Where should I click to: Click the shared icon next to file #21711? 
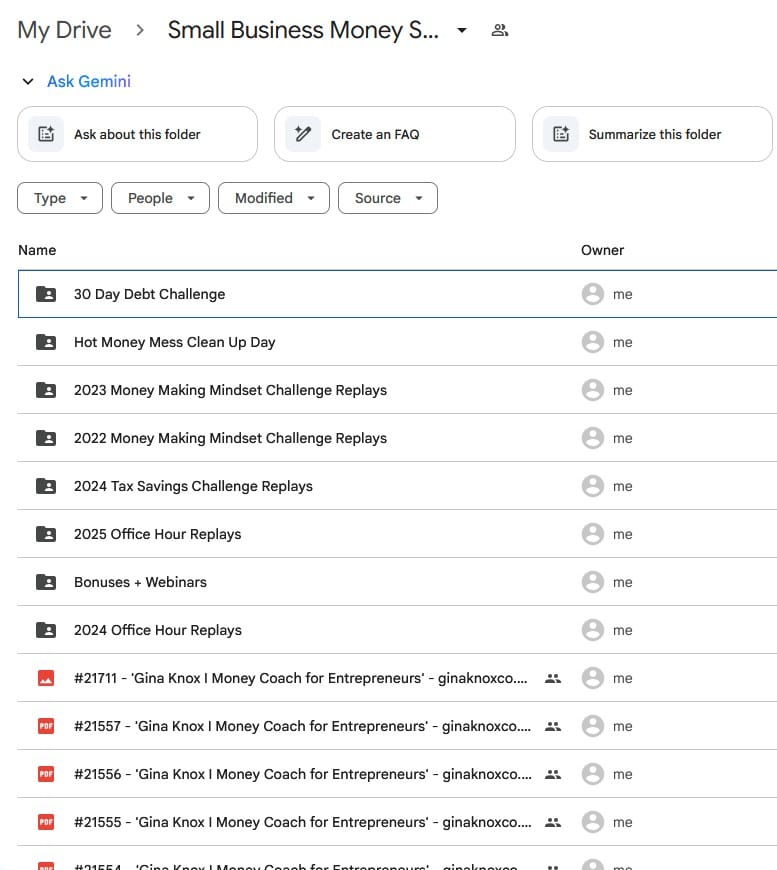click(552, 678)
